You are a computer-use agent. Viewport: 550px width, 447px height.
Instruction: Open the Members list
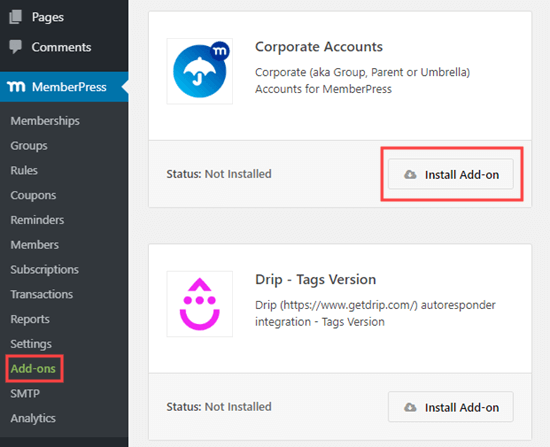click(x=34, y=245)
